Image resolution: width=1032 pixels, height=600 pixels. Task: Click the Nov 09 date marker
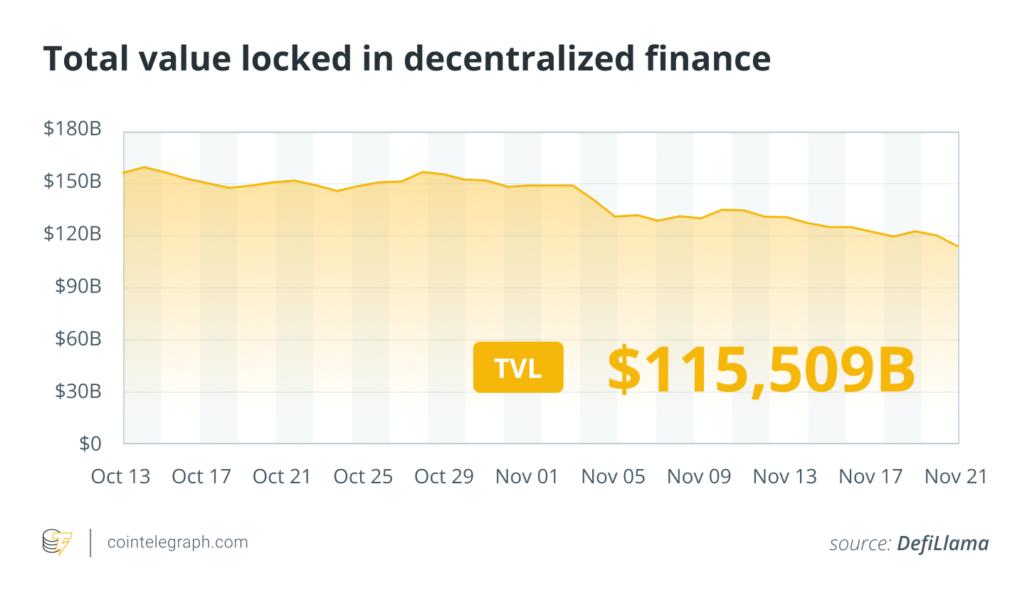click(x=699, y=476)
